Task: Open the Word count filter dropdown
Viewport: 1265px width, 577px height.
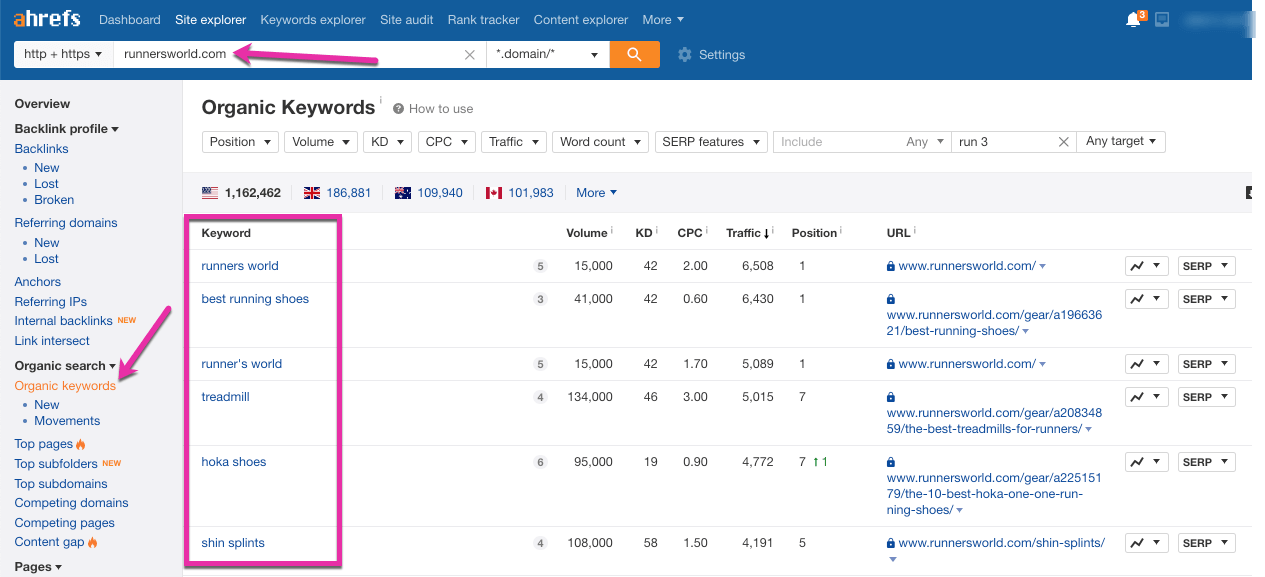Action: pyautogui.click(x=600, y=142)
